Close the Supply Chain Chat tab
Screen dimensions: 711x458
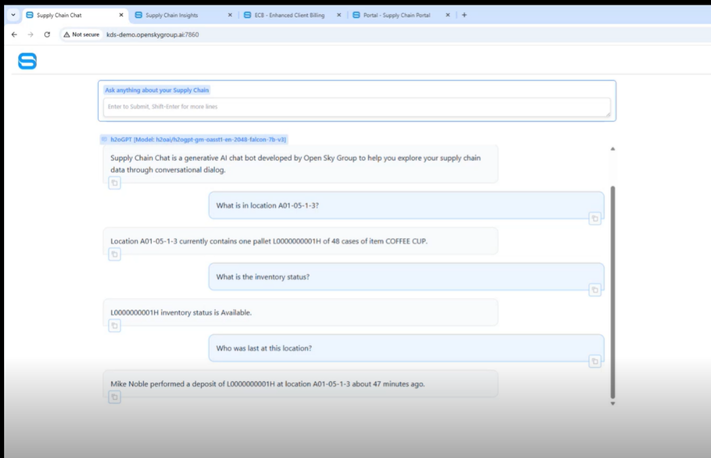(121, 15)
